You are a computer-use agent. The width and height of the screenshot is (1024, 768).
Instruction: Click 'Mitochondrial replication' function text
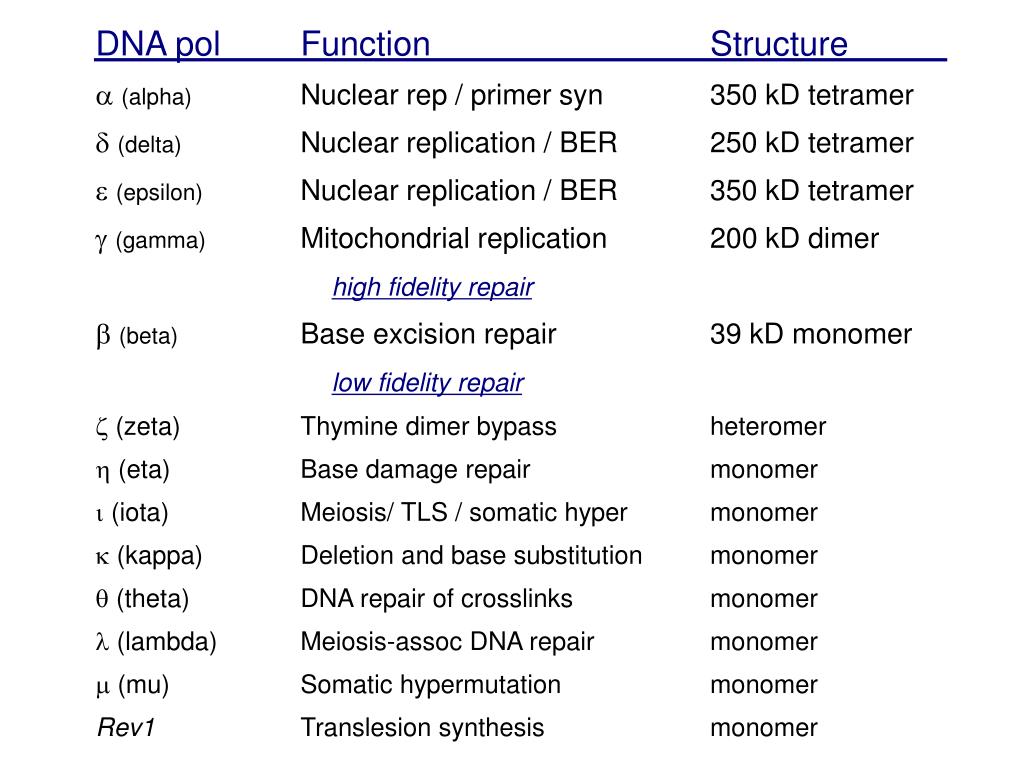click(x=454, y=239)
